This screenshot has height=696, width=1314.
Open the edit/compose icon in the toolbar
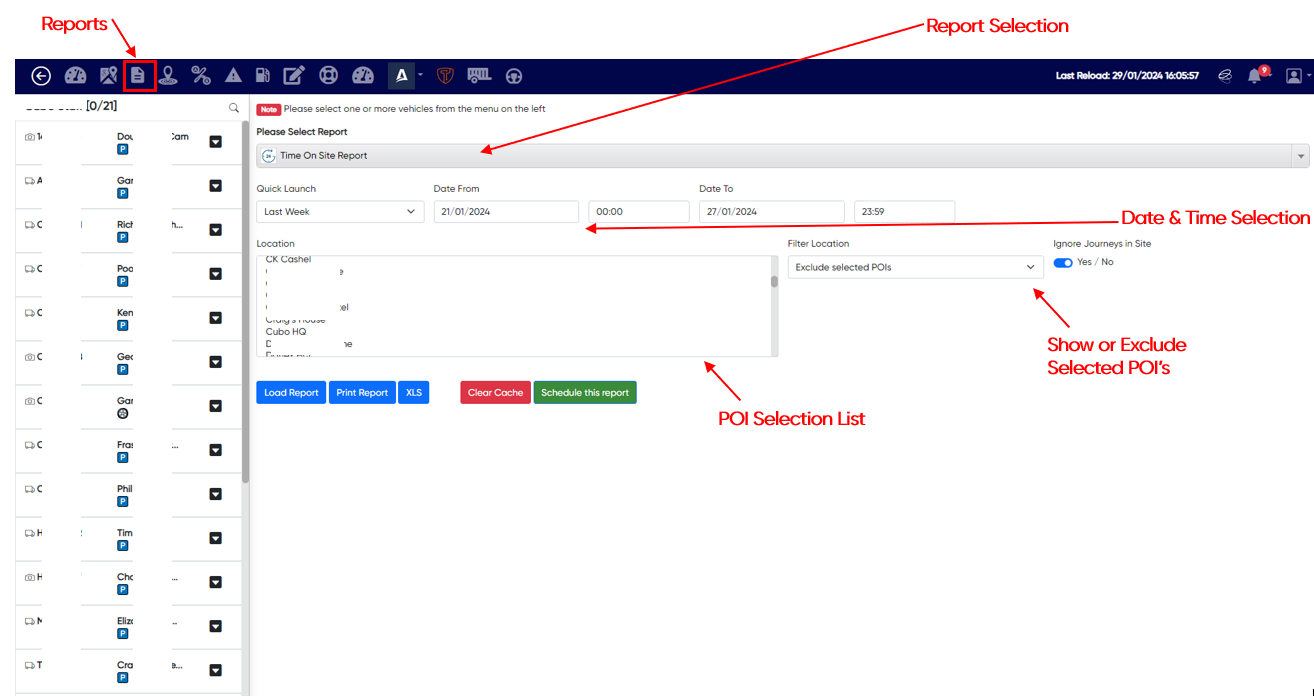(x=294, y=75)
